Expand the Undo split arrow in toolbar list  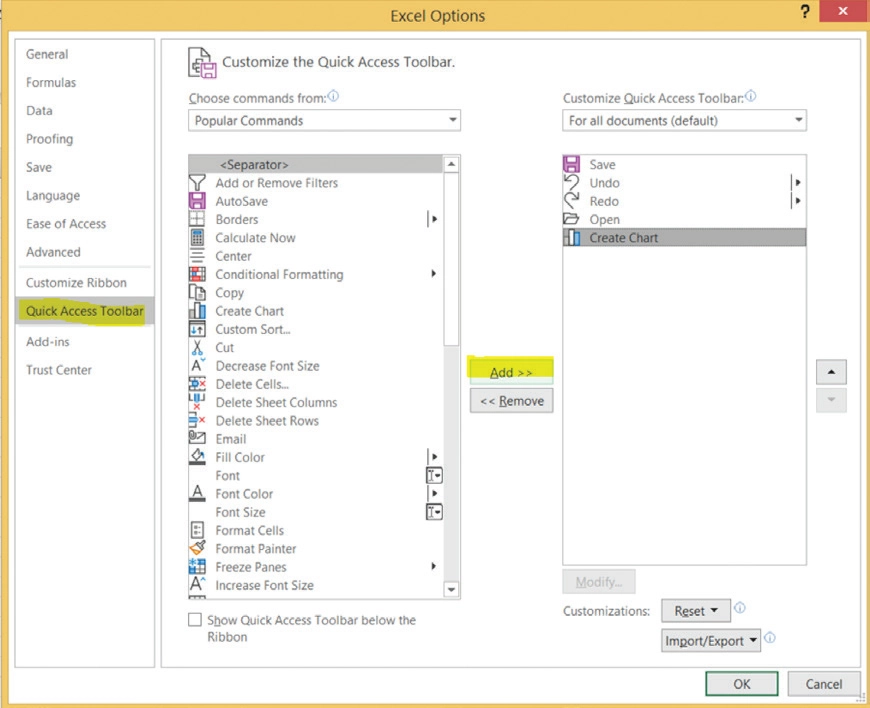point(798,182)
